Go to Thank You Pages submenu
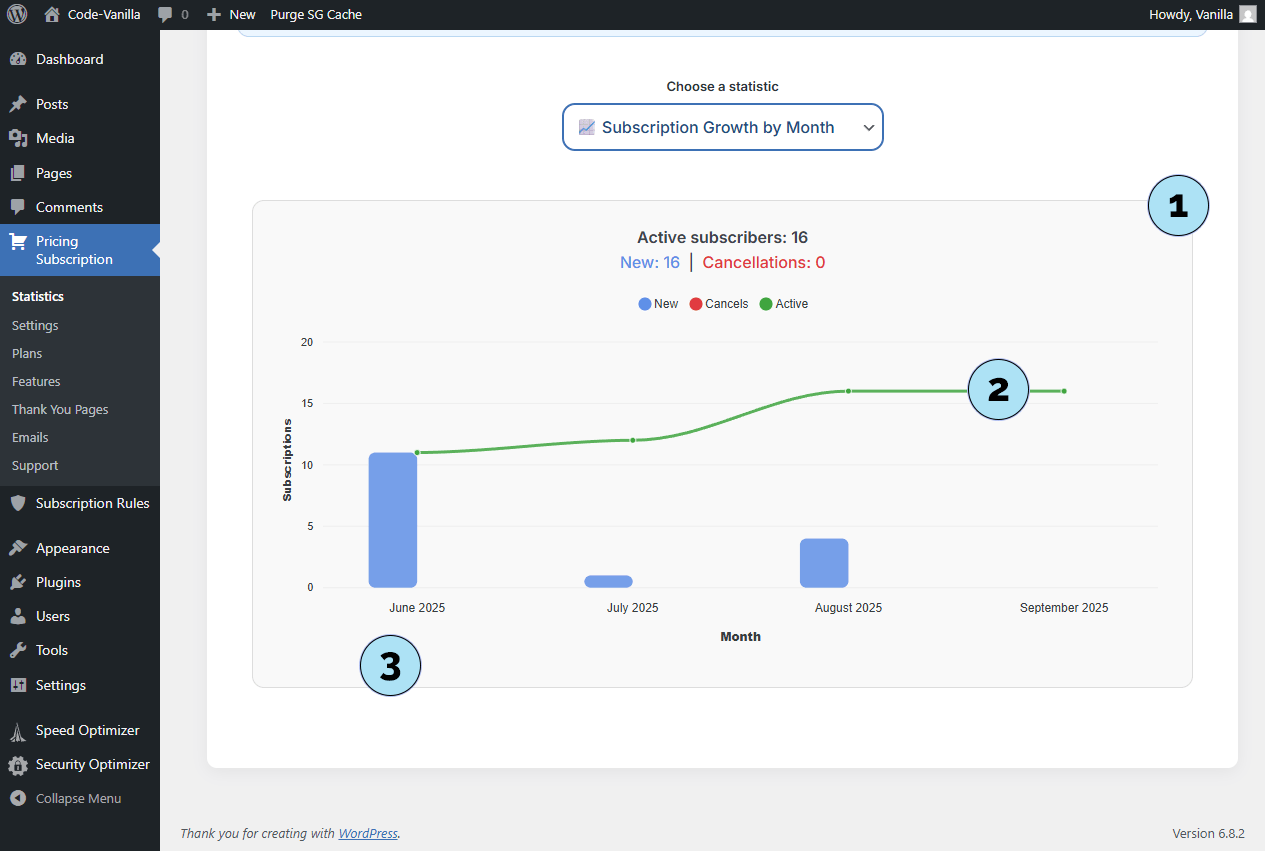This screenshot has width=1265, height=851. (x=60, y=409)
